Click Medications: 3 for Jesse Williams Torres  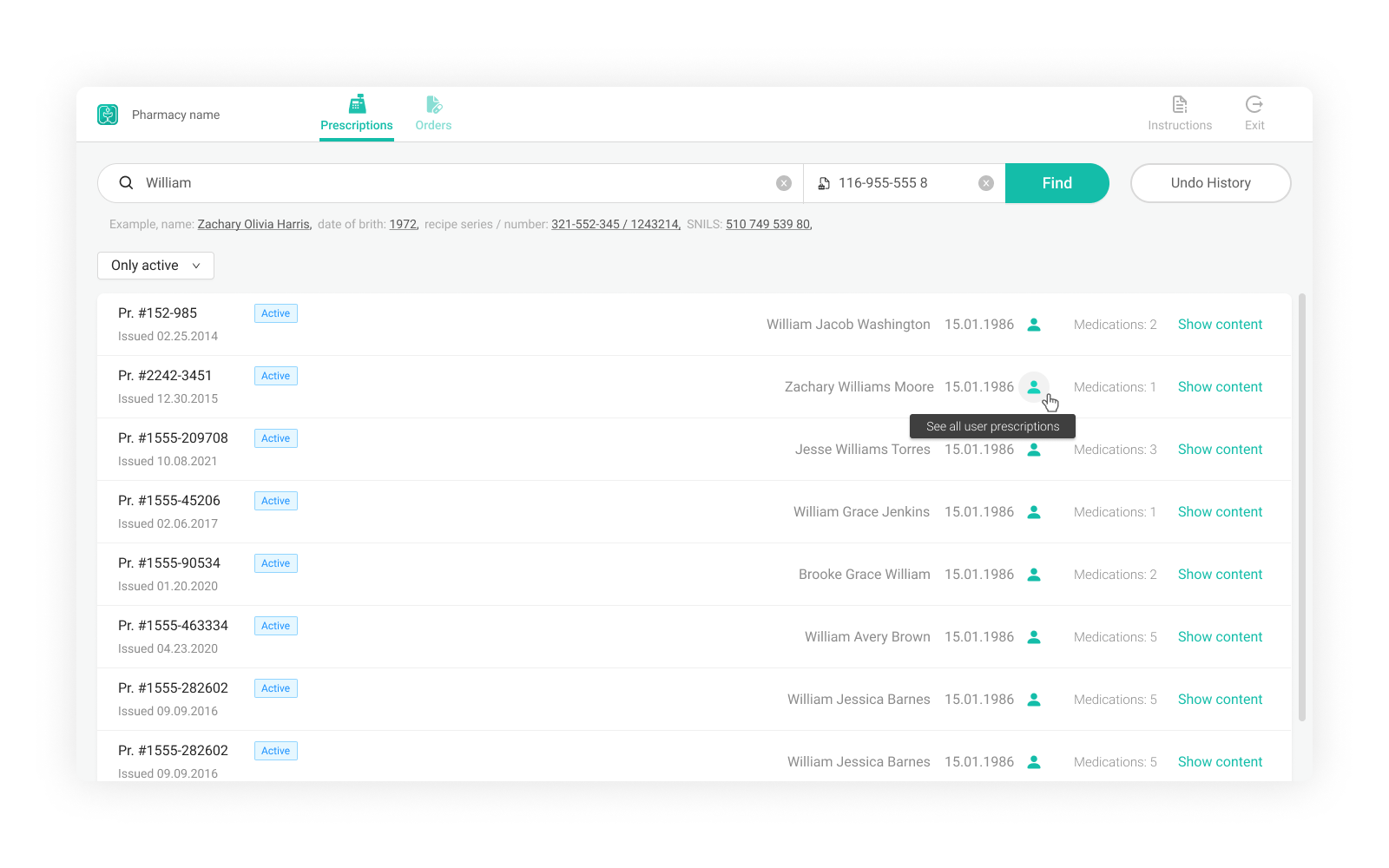click(x=1115, y=450)
